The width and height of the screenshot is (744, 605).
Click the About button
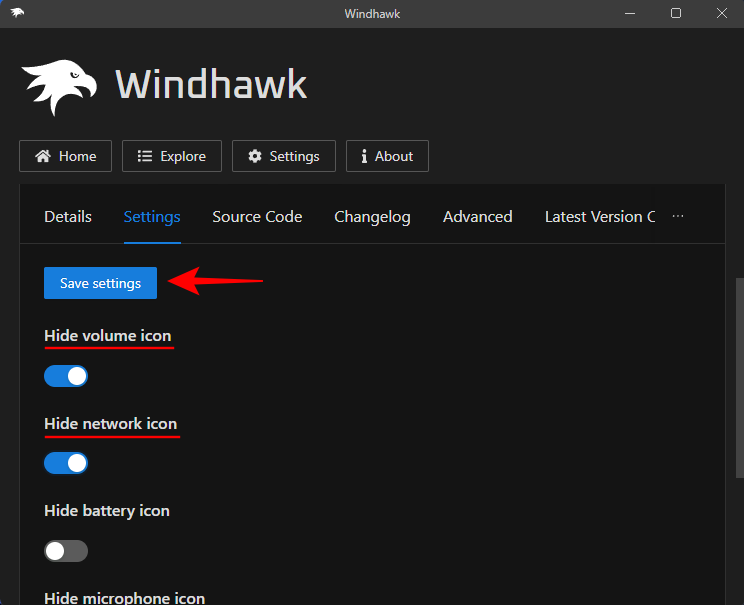point(387,156)
